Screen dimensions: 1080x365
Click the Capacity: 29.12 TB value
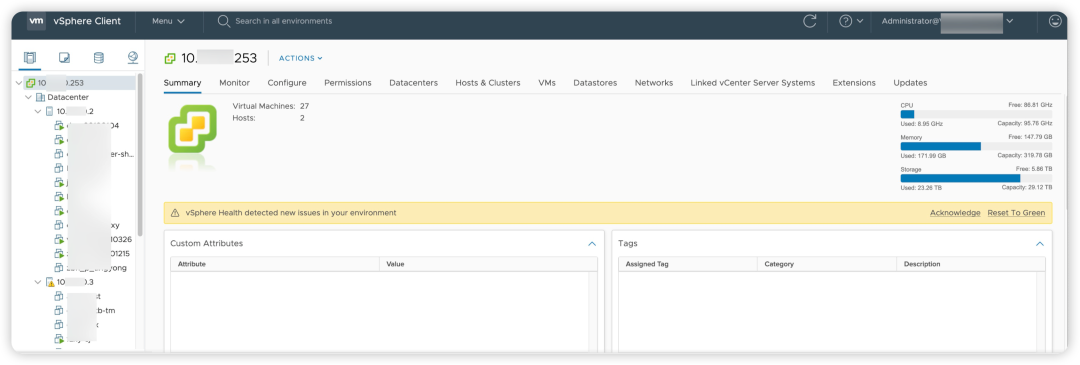point(1027,187)
